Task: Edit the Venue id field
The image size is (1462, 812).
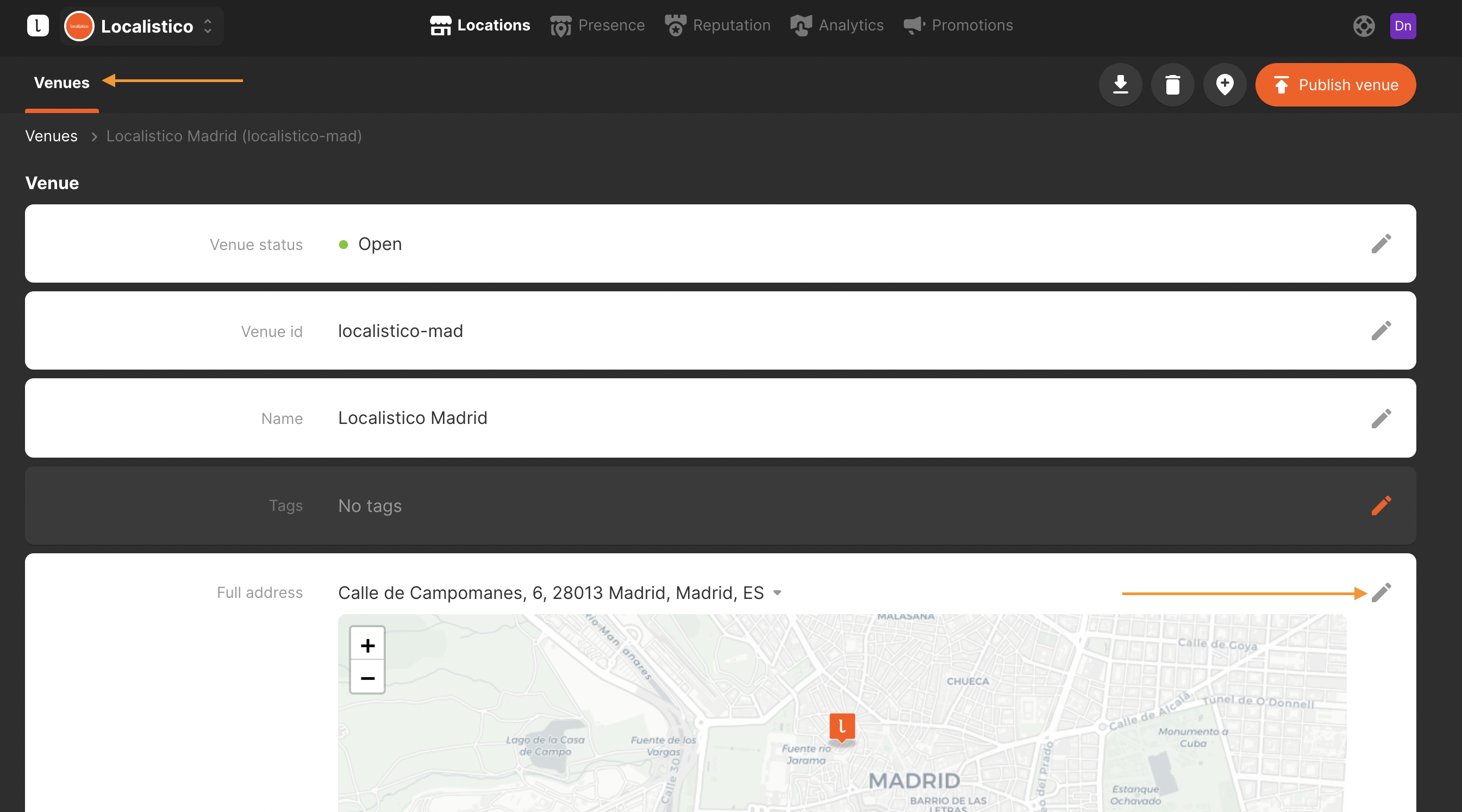Action: 1382,331
